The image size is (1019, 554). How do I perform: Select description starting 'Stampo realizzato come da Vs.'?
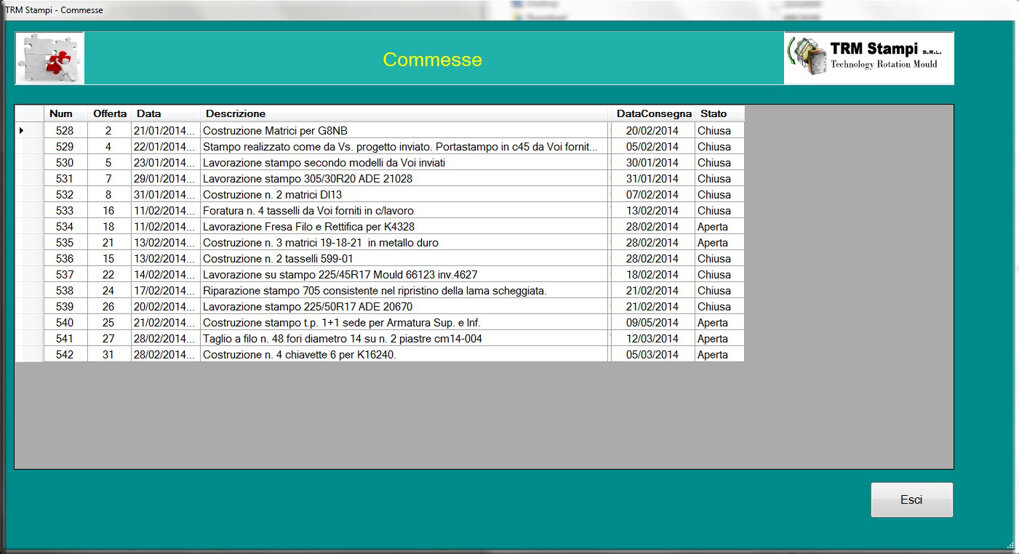[406, 146]
